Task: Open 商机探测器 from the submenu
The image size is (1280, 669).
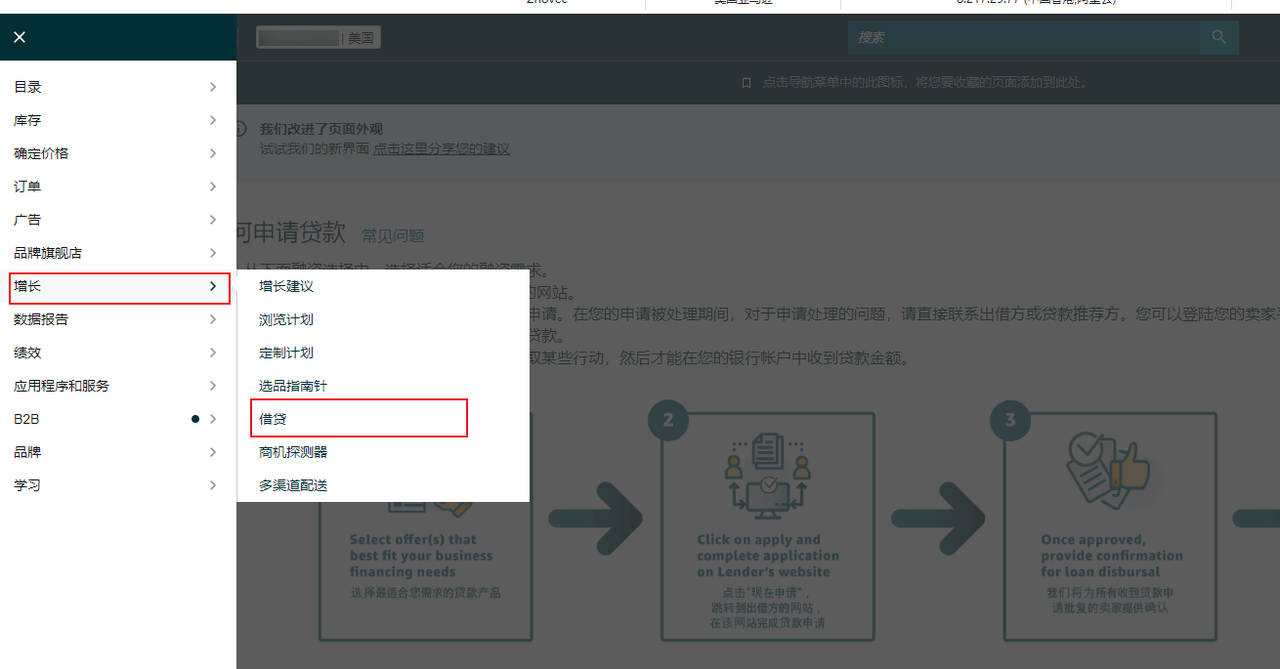Action: [x=293, y=452]
